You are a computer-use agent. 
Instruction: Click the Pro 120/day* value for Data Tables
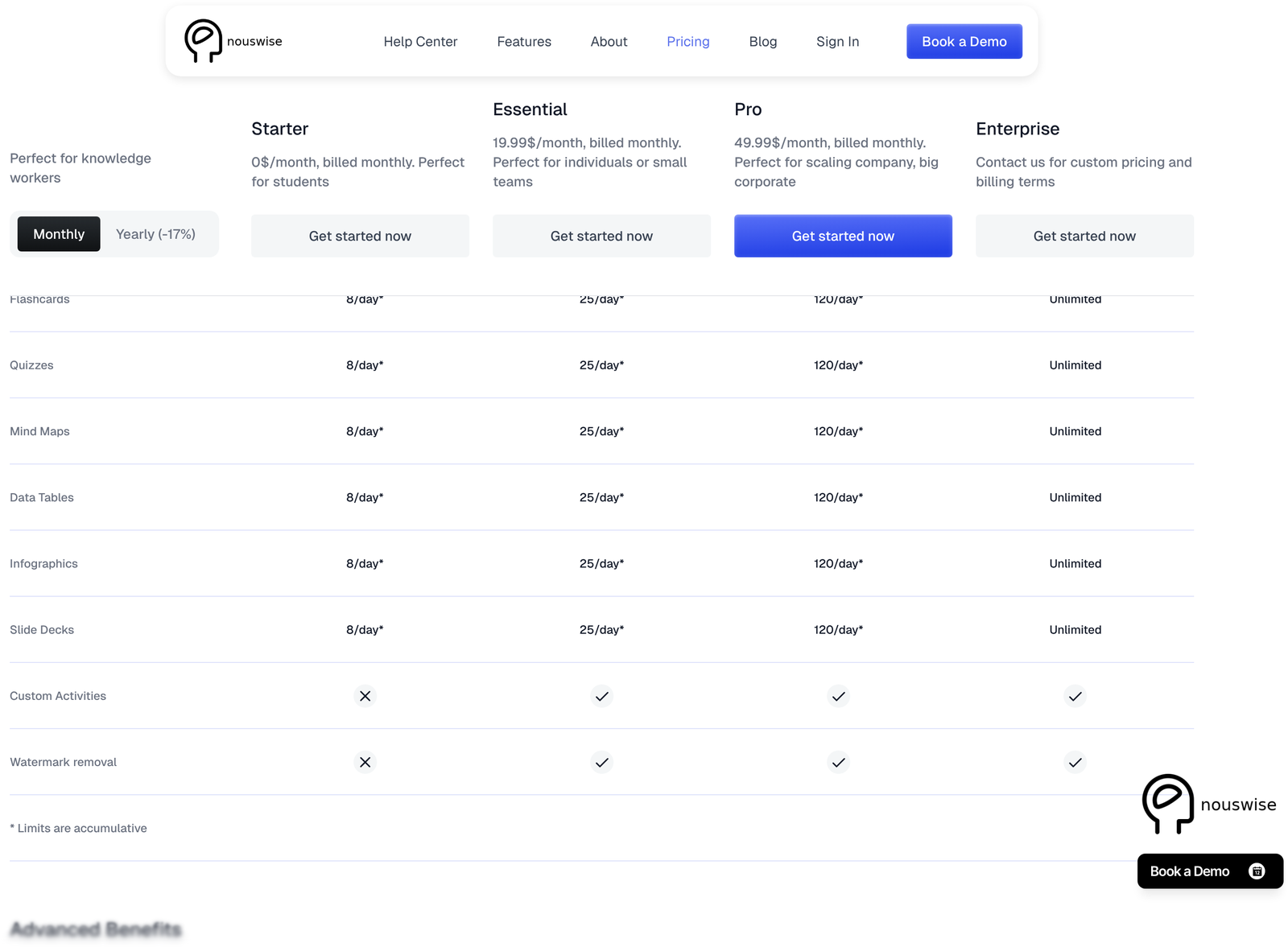(838, 497)
